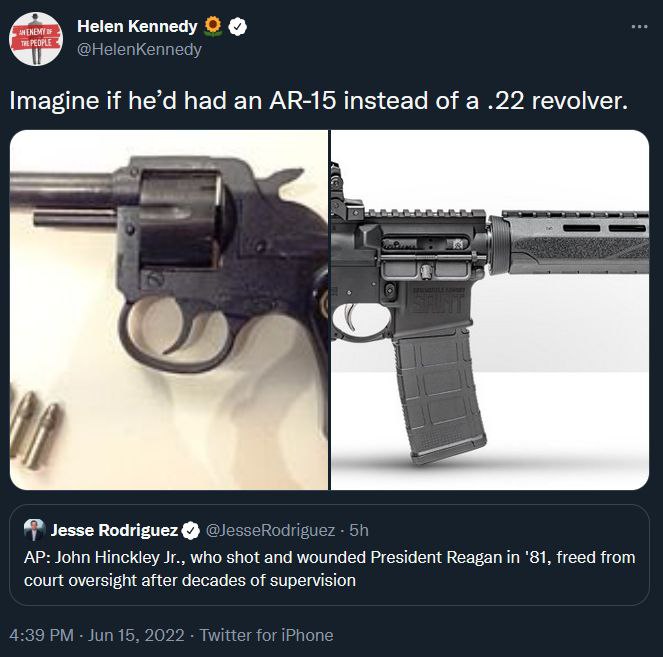The height and width of the screenshot is (657, 663).
Task: Click Jesse Rodriguez's verified checkmark
Action: [190, 530]
